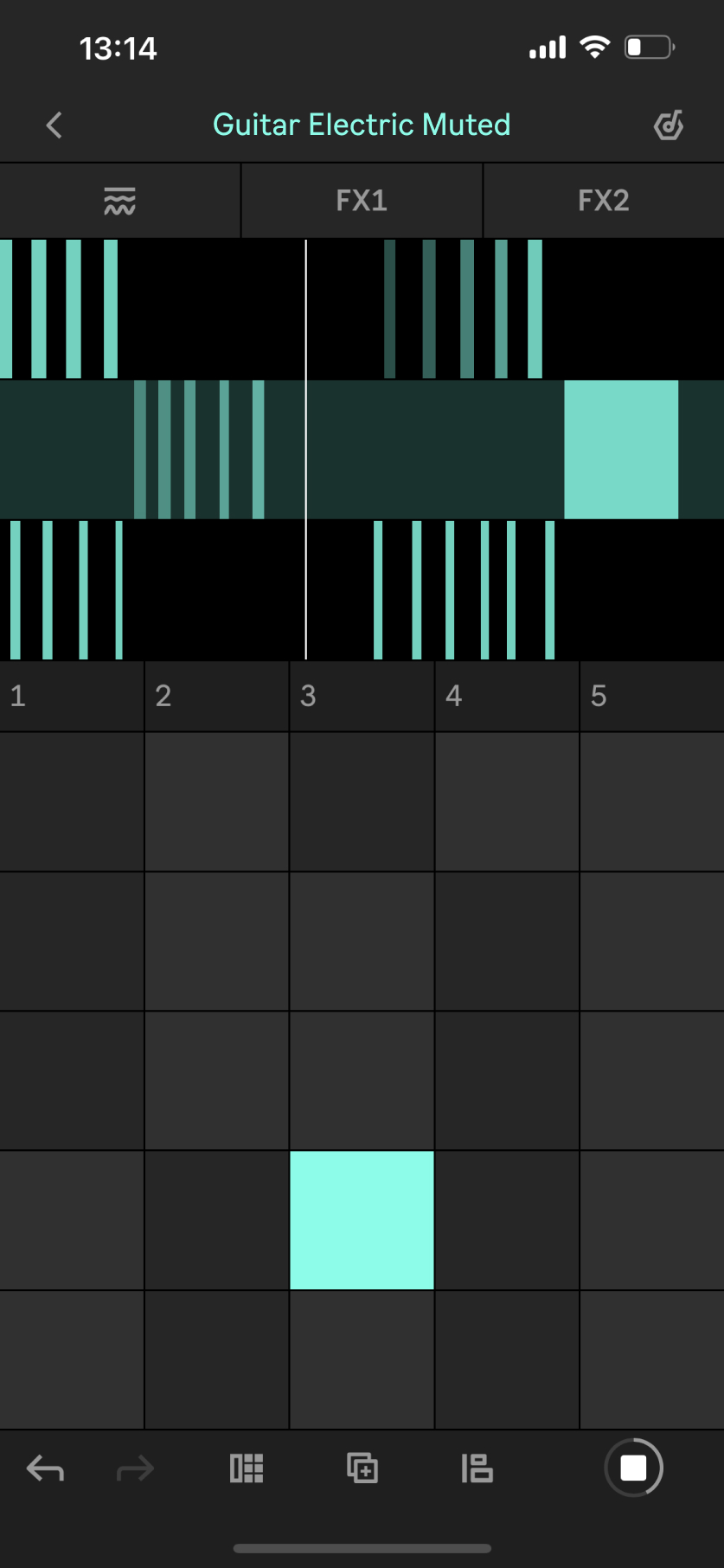Tap the Guitar Electric Muted title
Viewport: 724px width, 1568px height.
[x=362, y=125]
